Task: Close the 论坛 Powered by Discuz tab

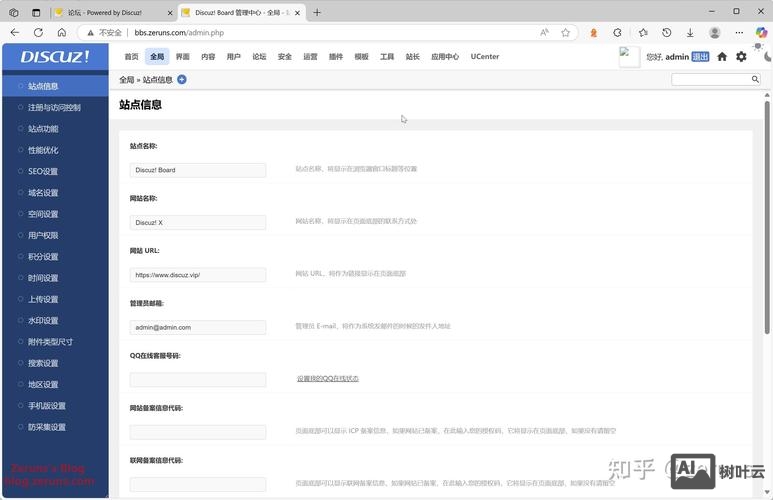Action: point(170,13)
